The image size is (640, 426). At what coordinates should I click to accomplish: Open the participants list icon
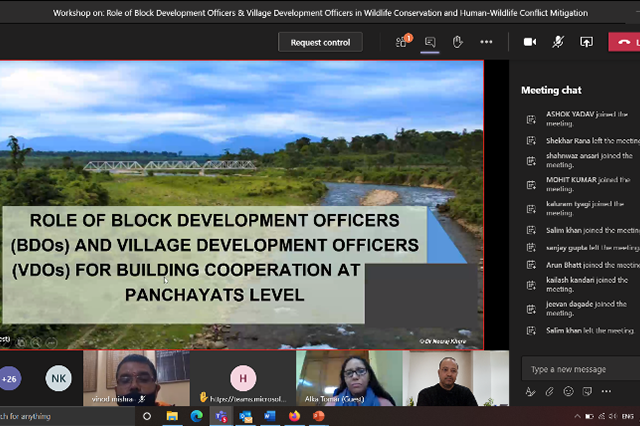point(403,42)
